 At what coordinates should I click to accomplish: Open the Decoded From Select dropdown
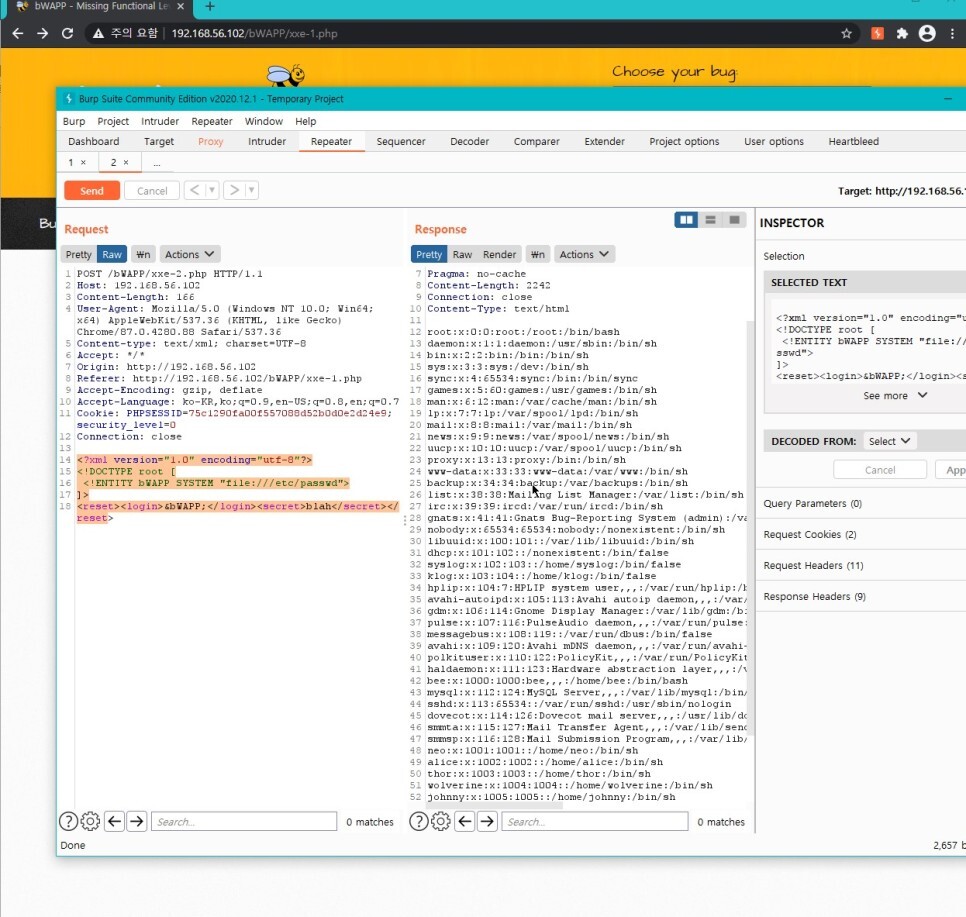(x=889, y=441)
